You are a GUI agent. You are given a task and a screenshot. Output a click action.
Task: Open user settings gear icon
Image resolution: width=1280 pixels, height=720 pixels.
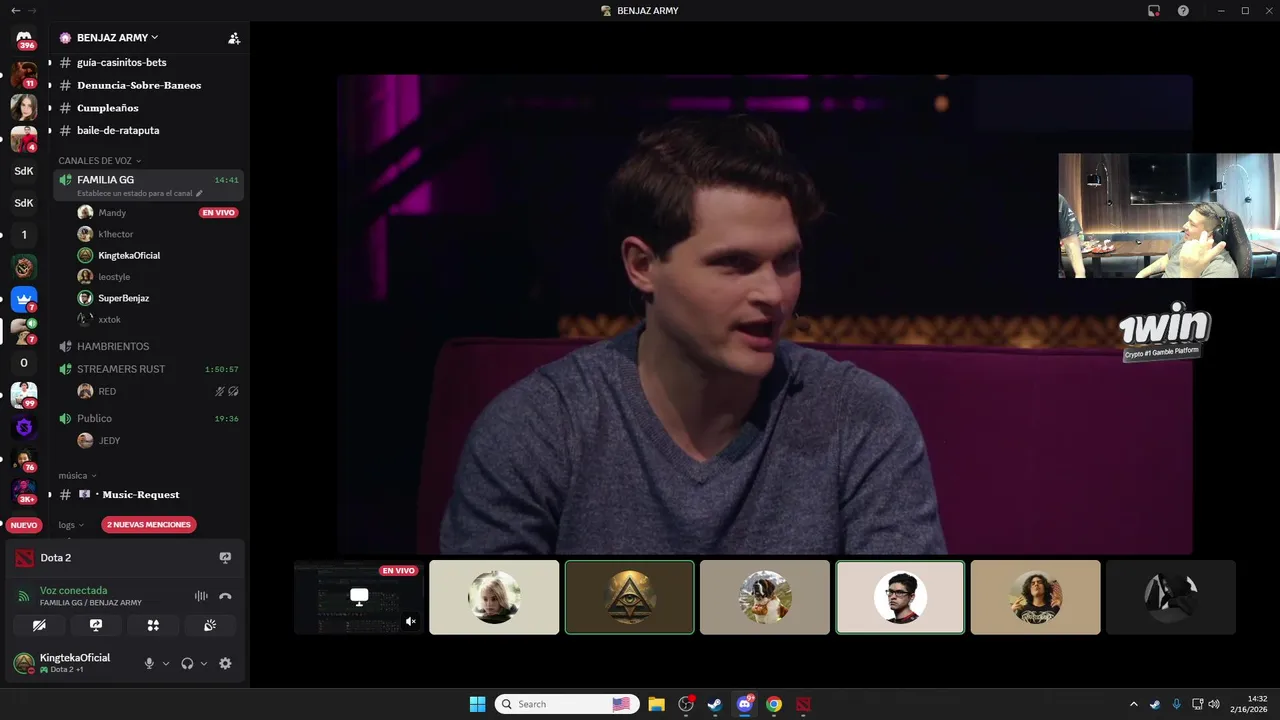(225, 663)
